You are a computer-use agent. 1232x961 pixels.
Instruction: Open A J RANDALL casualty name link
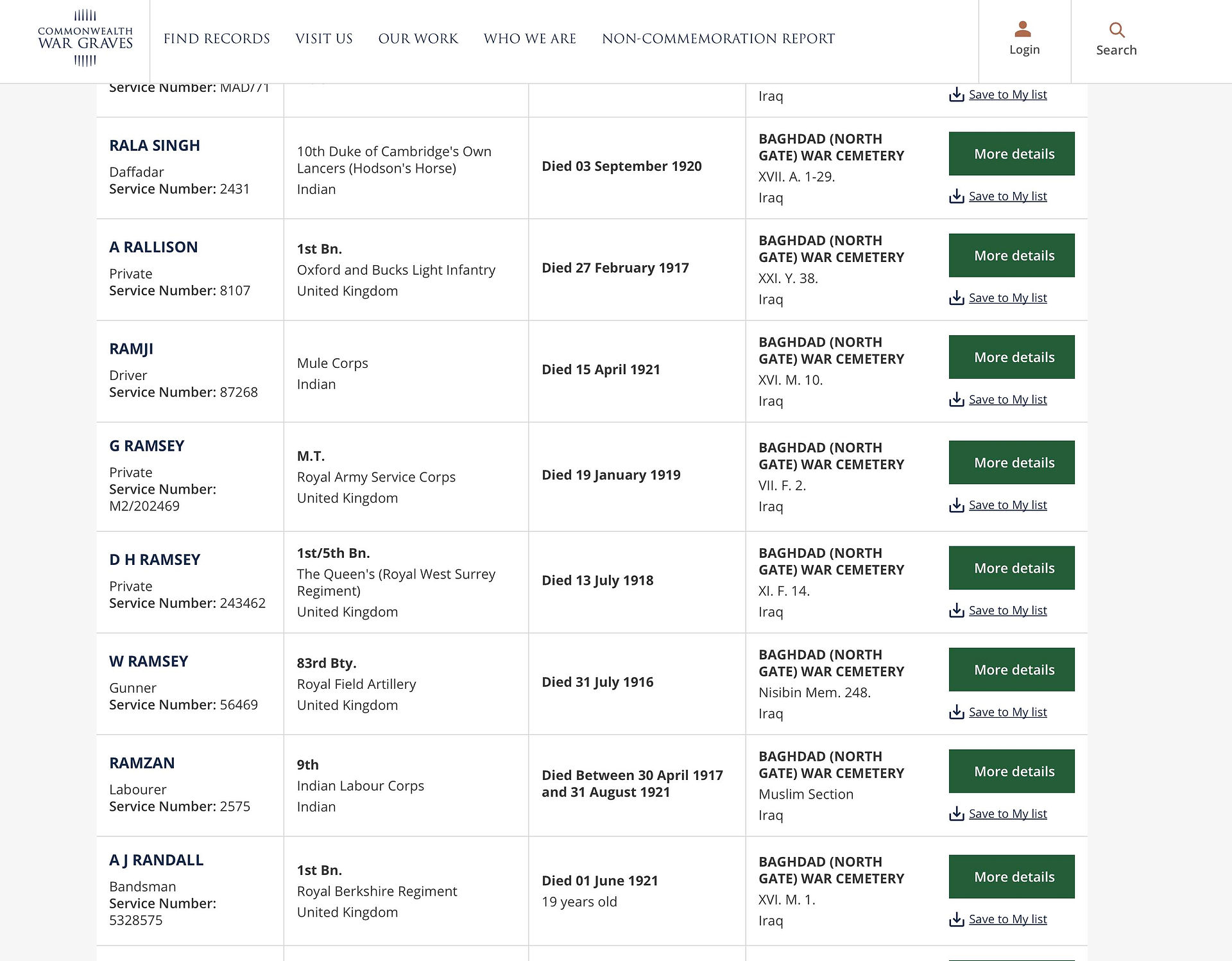pyautogui.click(x=157, y=860)
